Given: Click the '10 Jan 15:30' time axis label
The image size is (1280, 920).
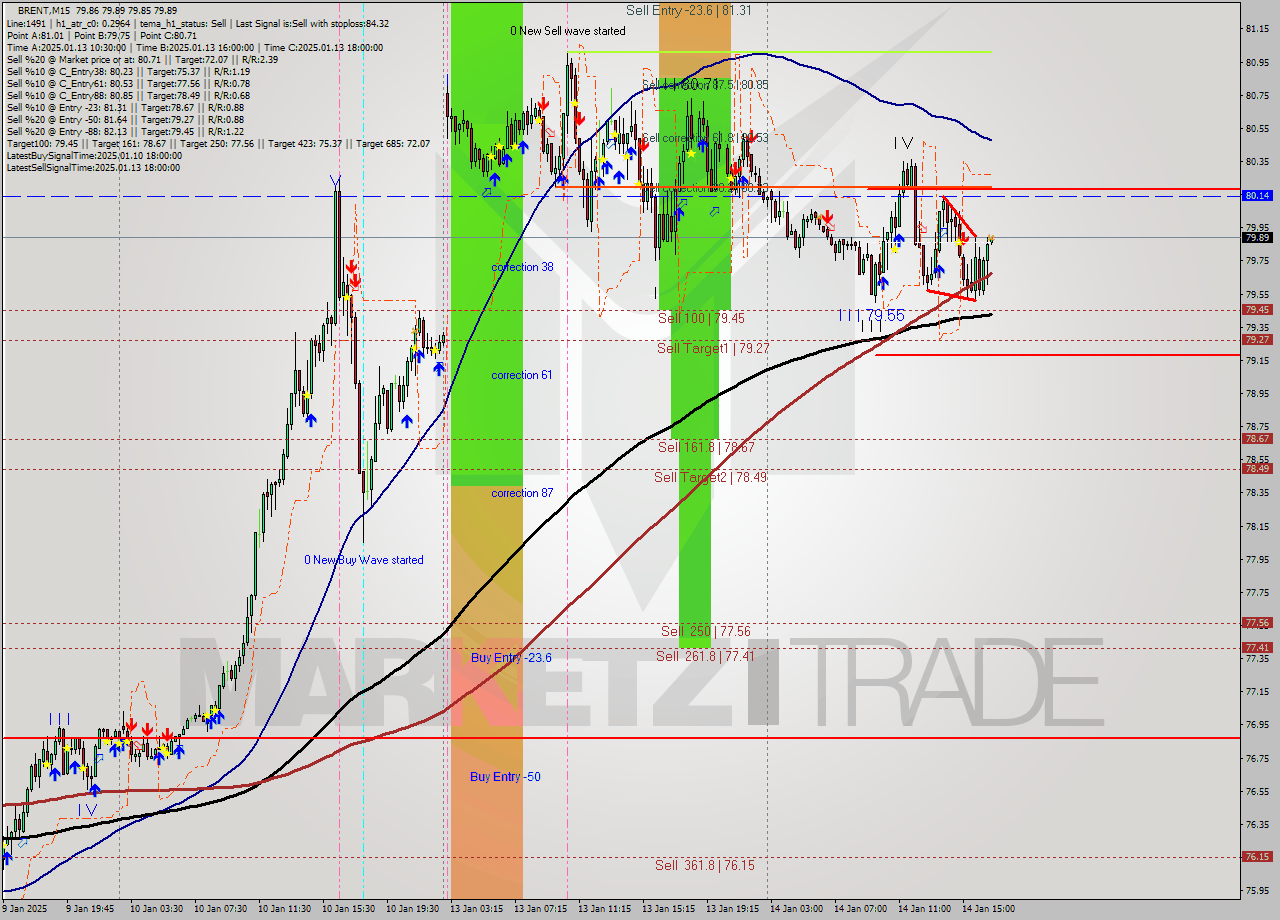Looking at the screenshot, I should (348, 909).
